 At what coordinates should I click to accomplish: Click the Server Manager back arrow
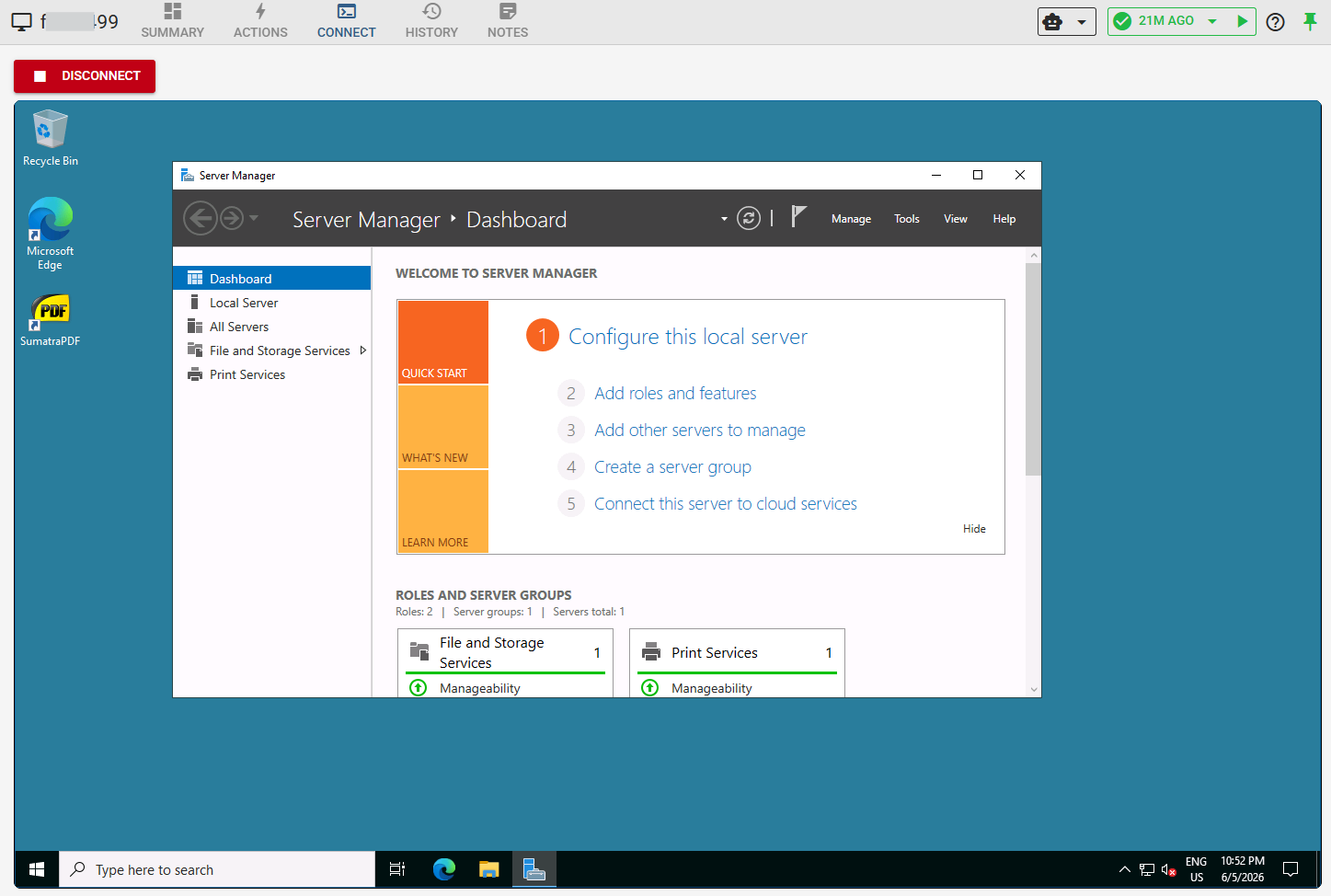200,218
